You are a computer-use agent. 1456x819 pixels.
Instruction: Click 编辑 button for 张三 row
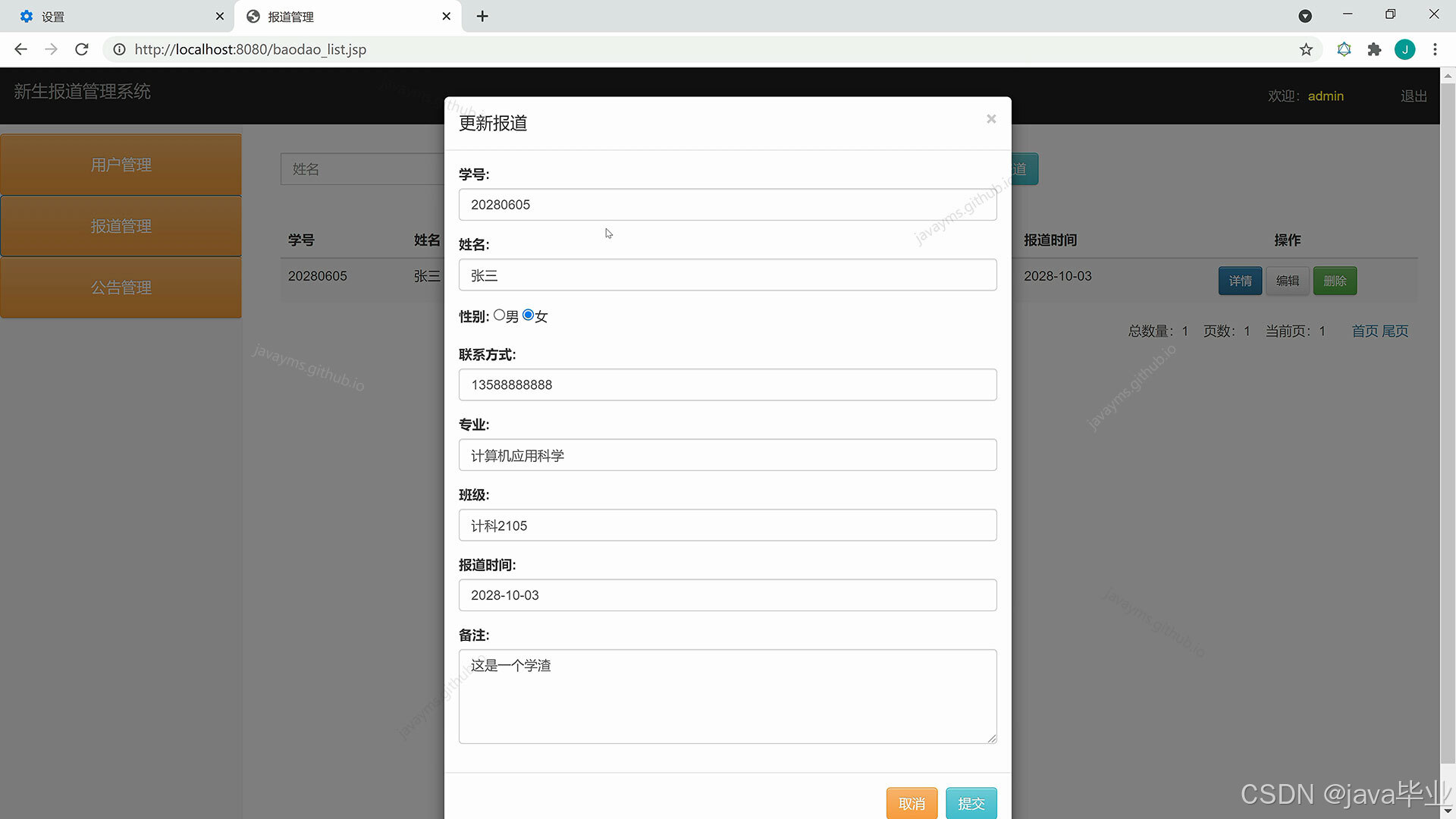point(1287,281)
